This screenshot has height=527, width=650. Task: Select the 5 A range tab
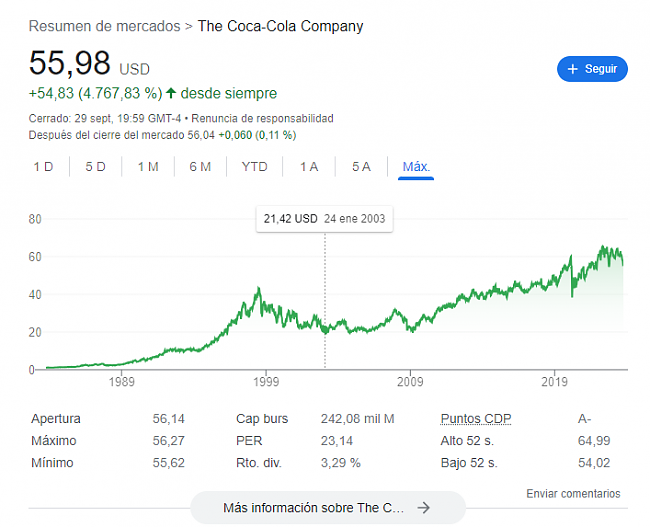pos(361,167)
